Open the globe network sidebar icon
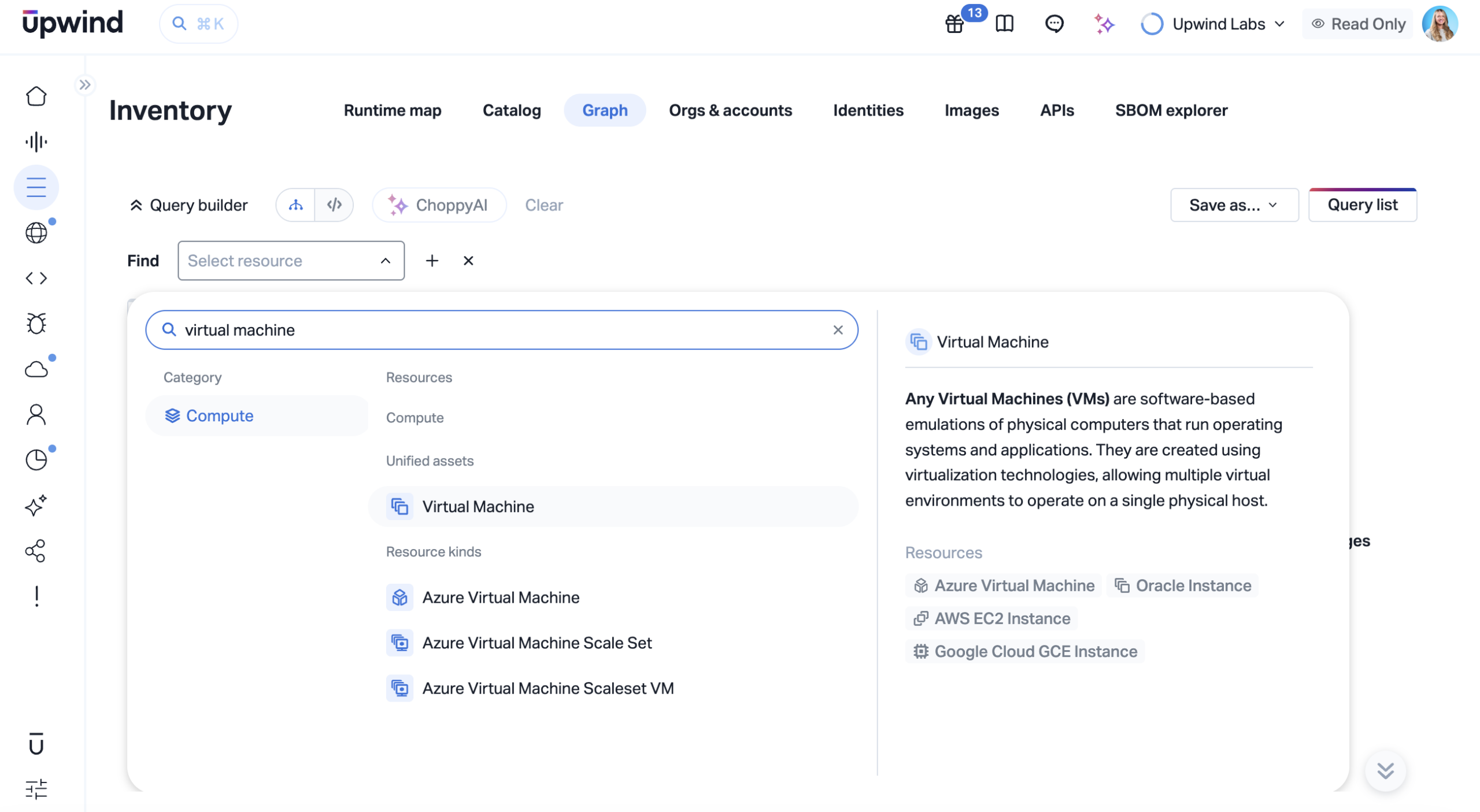 (x=36, y=232)
